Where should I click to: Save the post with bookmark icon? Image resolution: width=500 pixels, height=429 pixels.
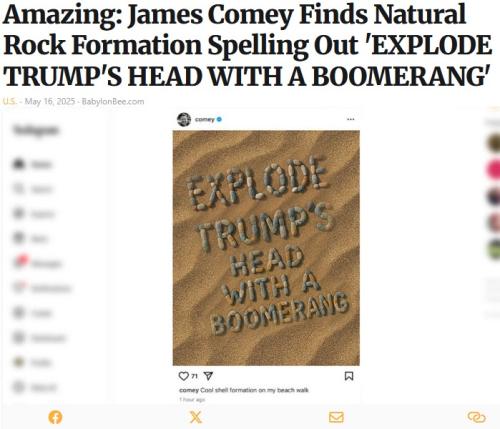point(349,376)
